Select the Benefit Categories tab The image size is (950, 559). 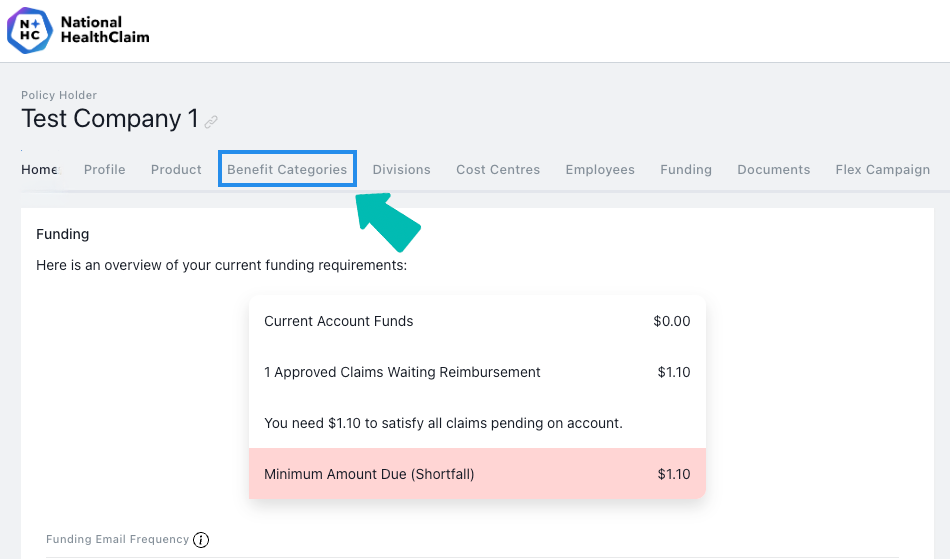coord(287,169)
